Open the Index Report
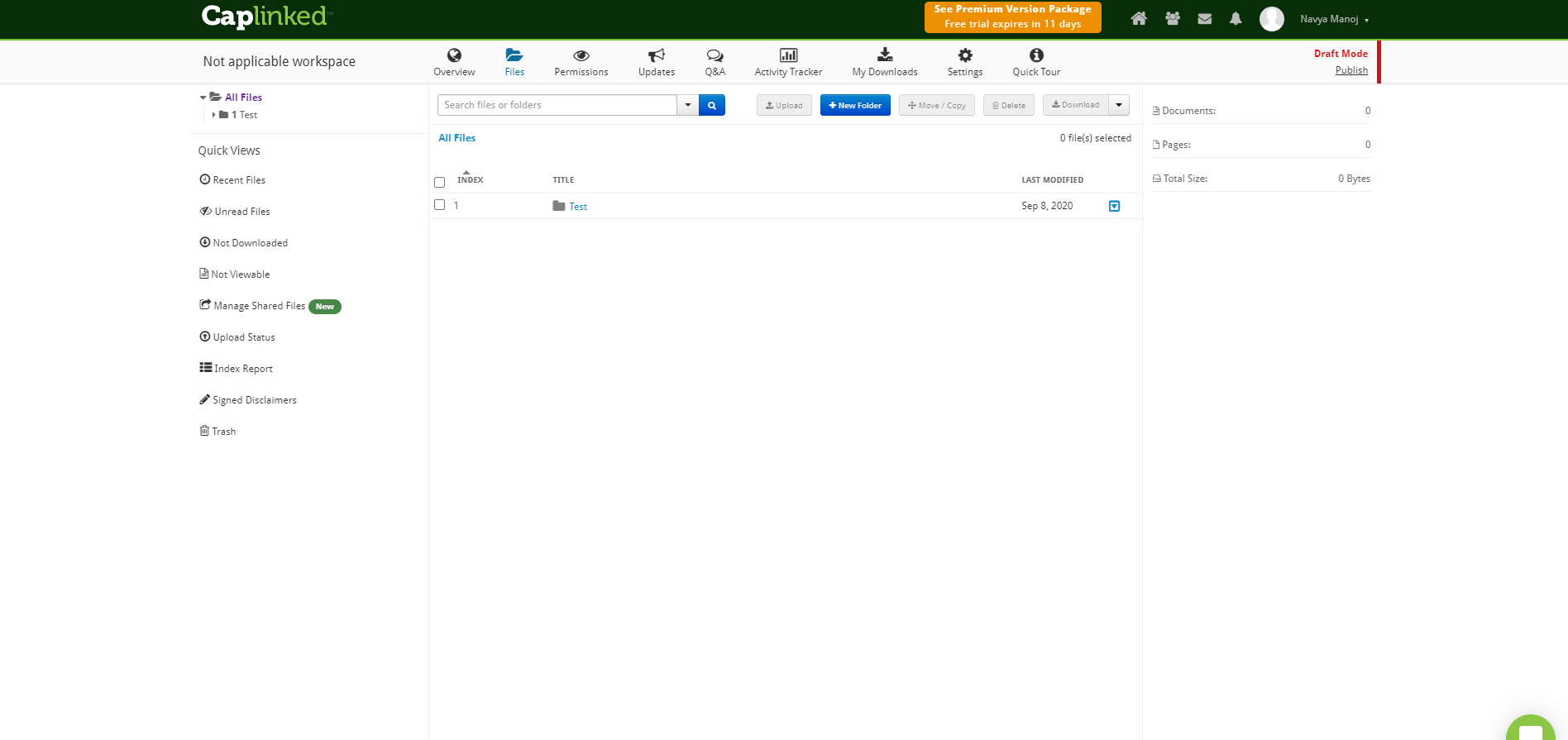1568x740 pixels. tap(236, 368)
